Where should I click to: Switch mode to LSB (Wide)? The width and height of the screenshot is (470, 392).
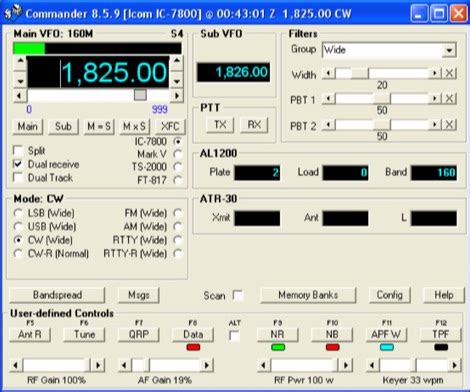pos(18,213)
